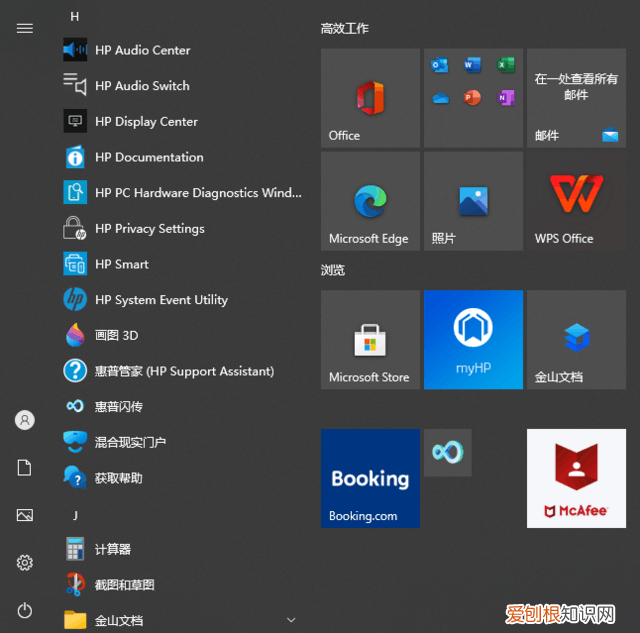Expand the 金山文档 folder chevron
The width and height of the screenshot is (640, 633).
point(291,620)
